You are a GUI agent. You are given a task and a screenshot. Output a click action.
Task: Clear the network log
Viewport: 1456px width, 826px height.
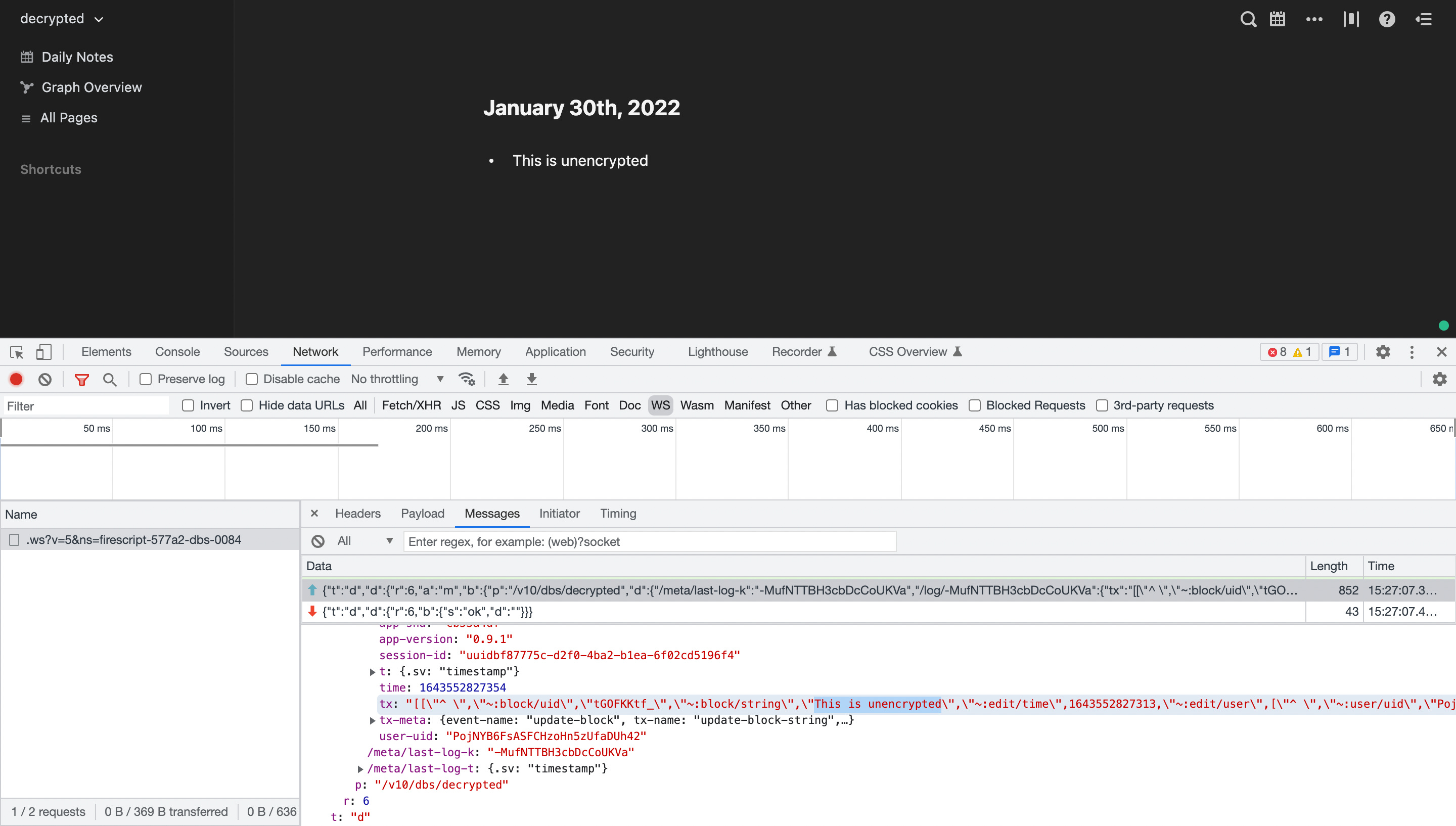pos(45,379)
